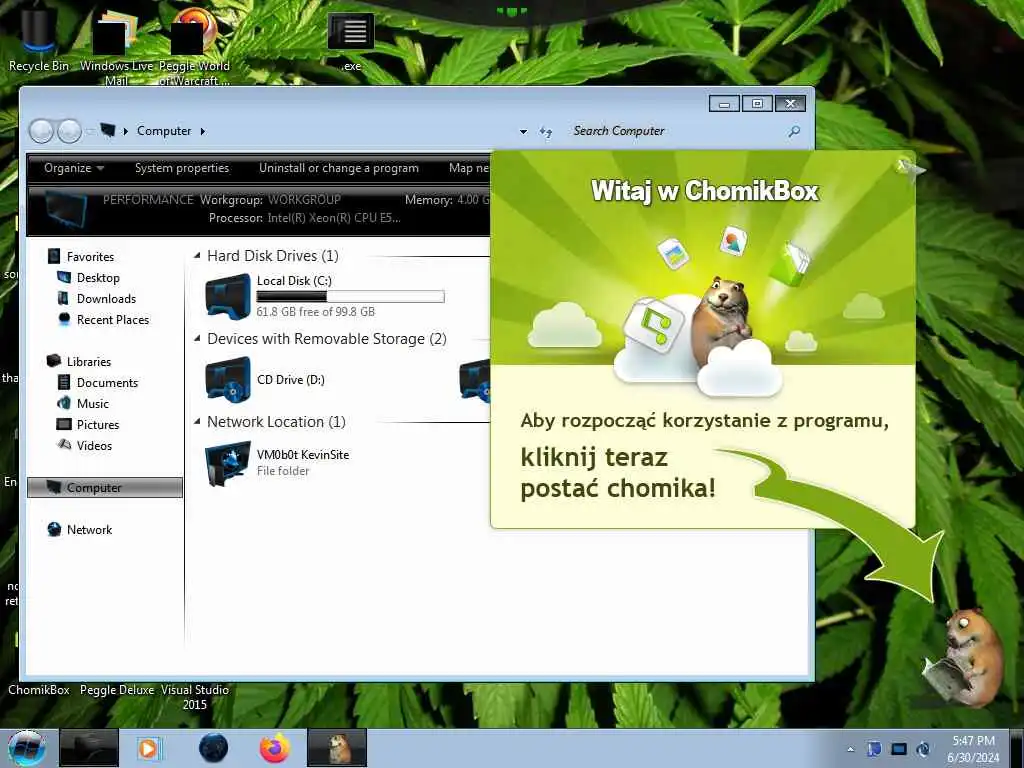
Task: Click the Forward navigation button in Explorer
Action: coord(69,131)
